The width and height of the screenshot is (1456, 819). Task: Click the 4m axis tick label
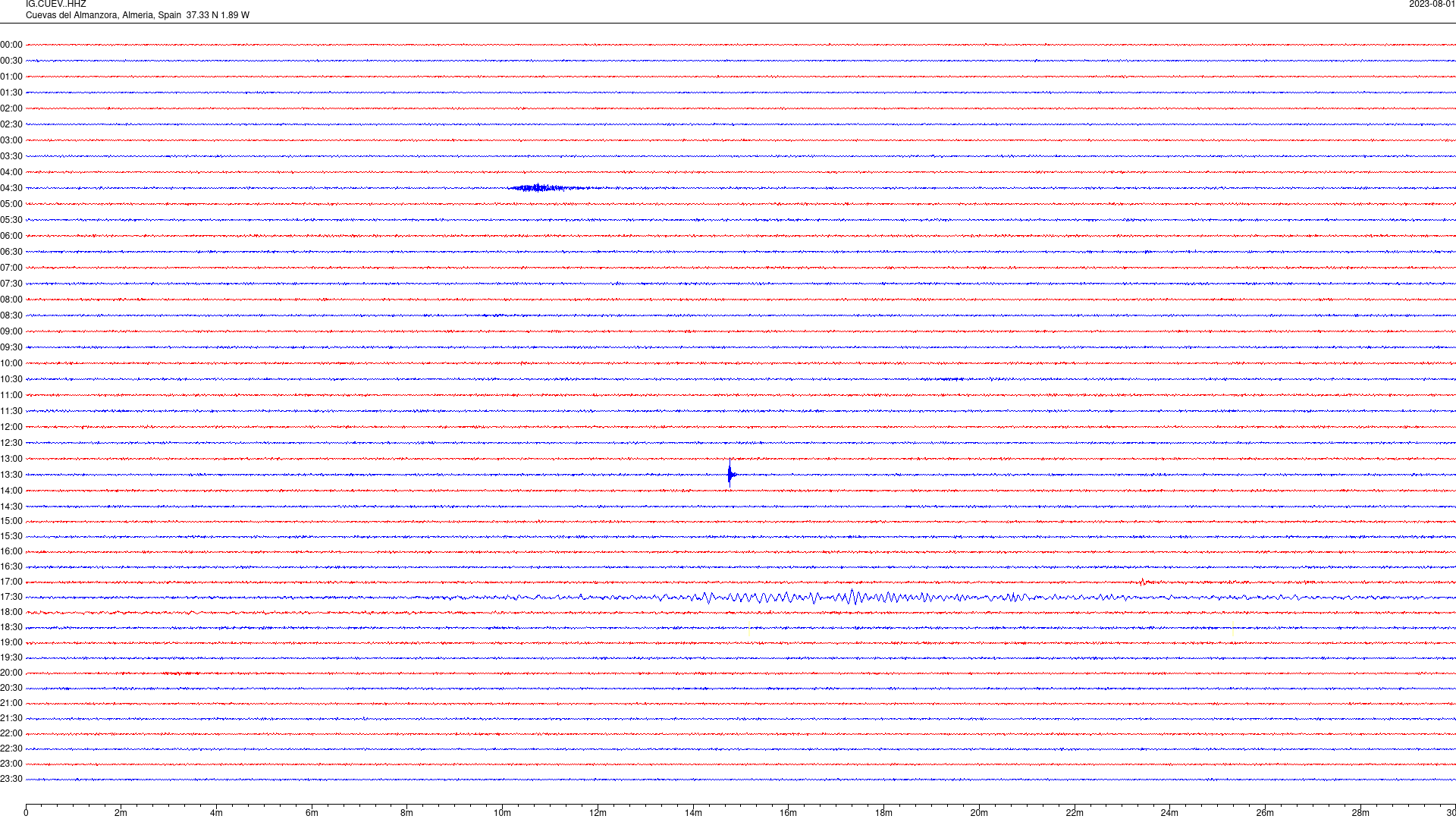pos(216,813)
